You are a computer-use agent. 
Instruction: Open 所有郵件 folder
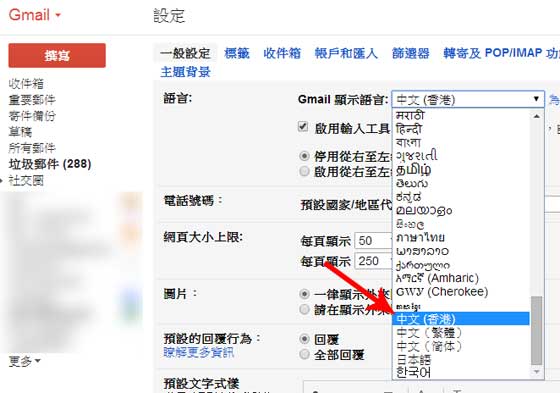tap(32, 148)
